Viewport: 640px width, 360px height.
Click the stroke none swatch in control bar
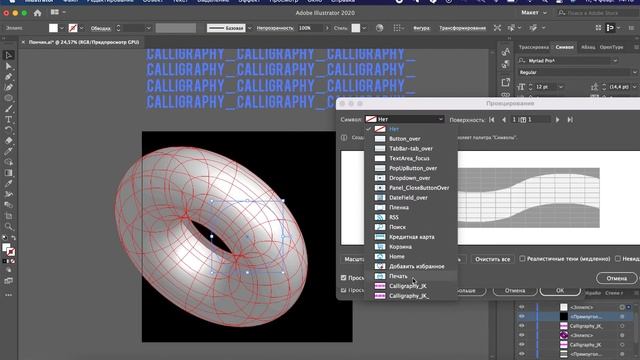point(73,28)
